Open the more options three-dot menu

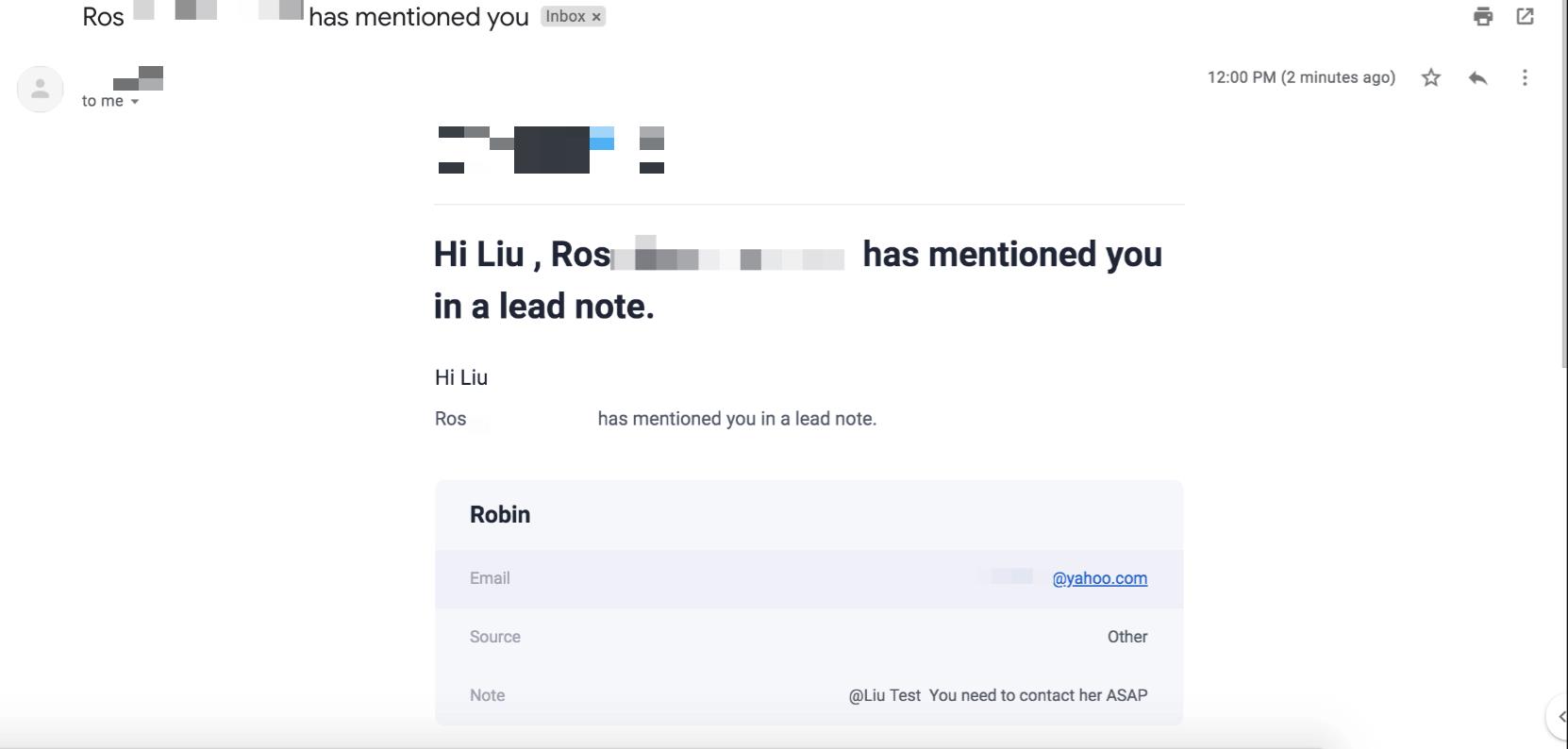click(1526, 77)
